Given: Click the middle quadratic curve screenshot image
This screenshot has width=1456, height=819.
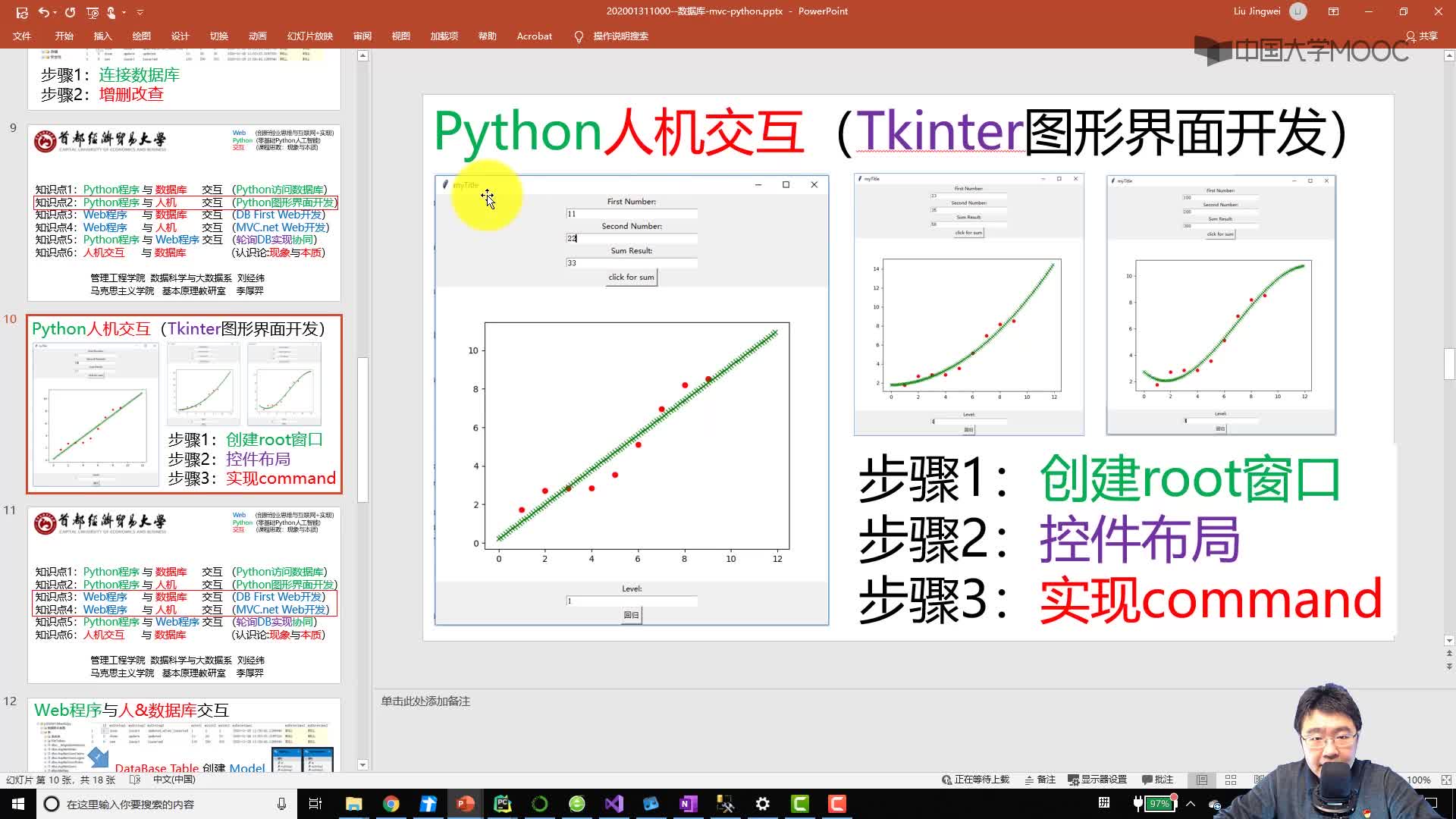Looking at the screenshot, I should tap(968, 304).
